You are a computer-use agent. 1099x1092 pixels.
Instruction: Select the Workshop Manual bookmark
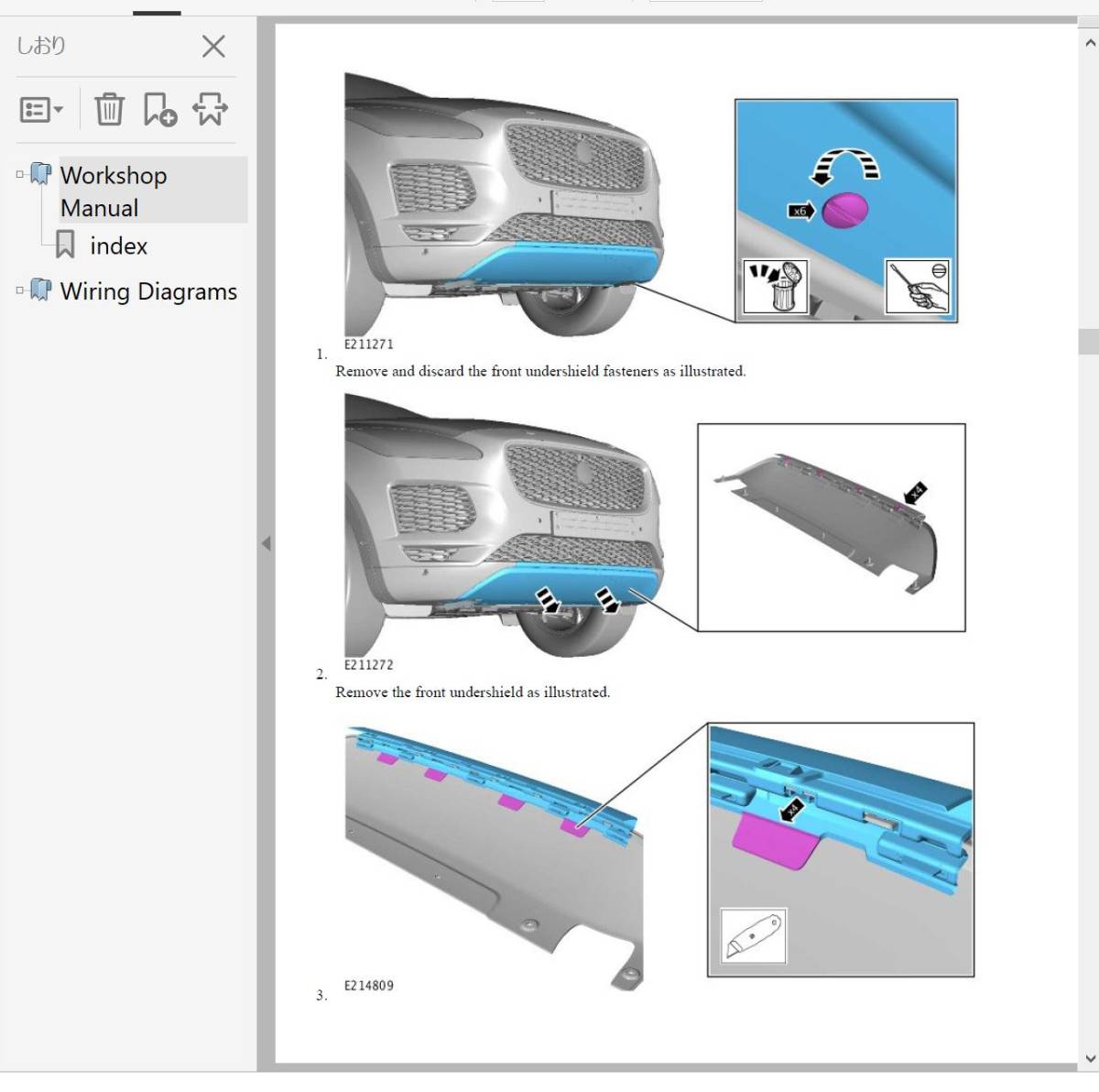click(x=114, y=191)
